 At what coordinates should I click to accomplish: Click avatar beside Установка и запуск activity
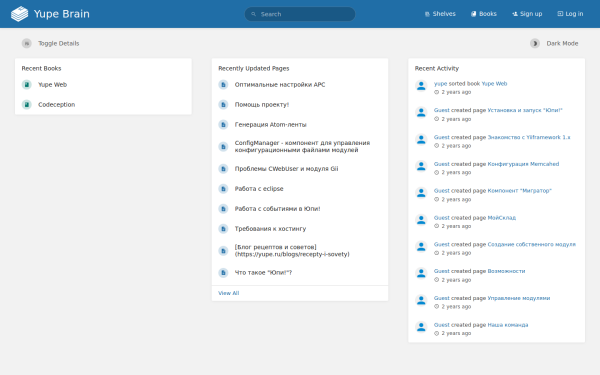tap(421, 112)
